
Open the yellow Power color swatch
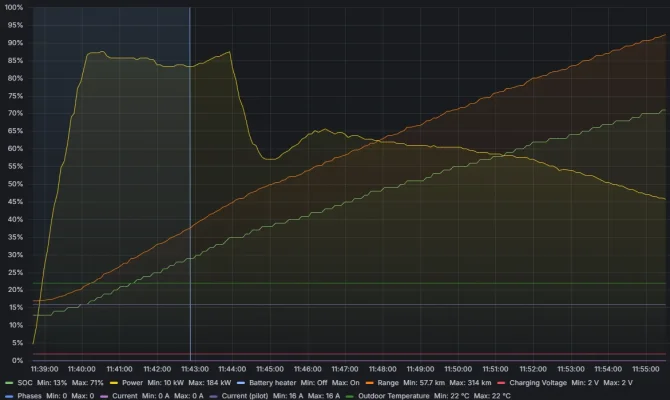pos(113,383)
